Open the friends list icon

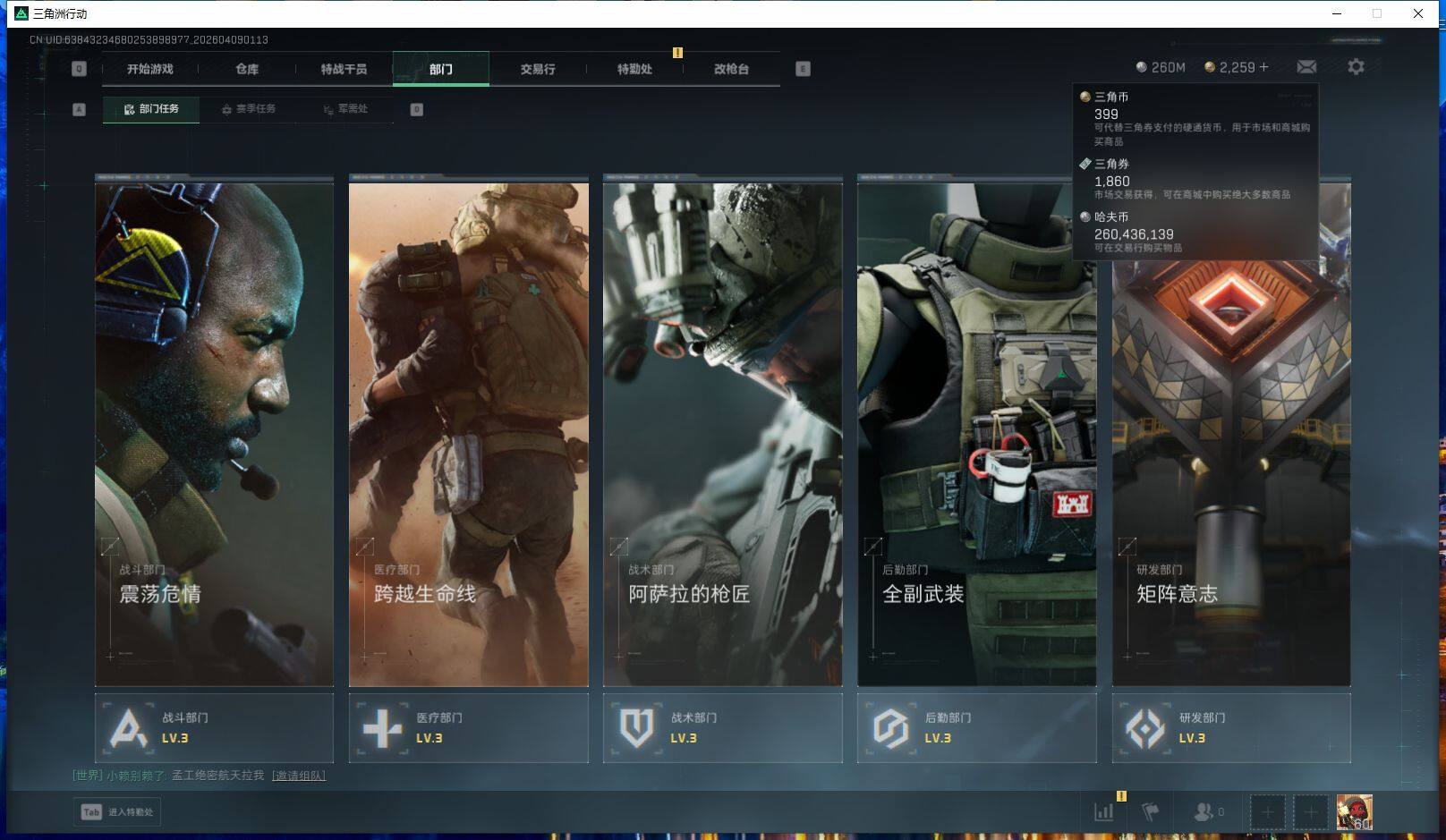point(1204,812)
